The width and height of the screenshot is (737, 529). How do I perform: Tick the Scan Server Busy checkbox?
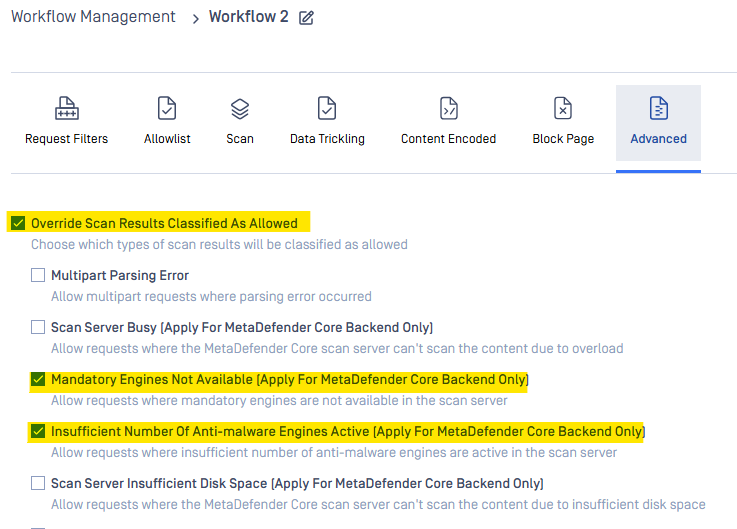pyautogui.click(x=38, y=327)
